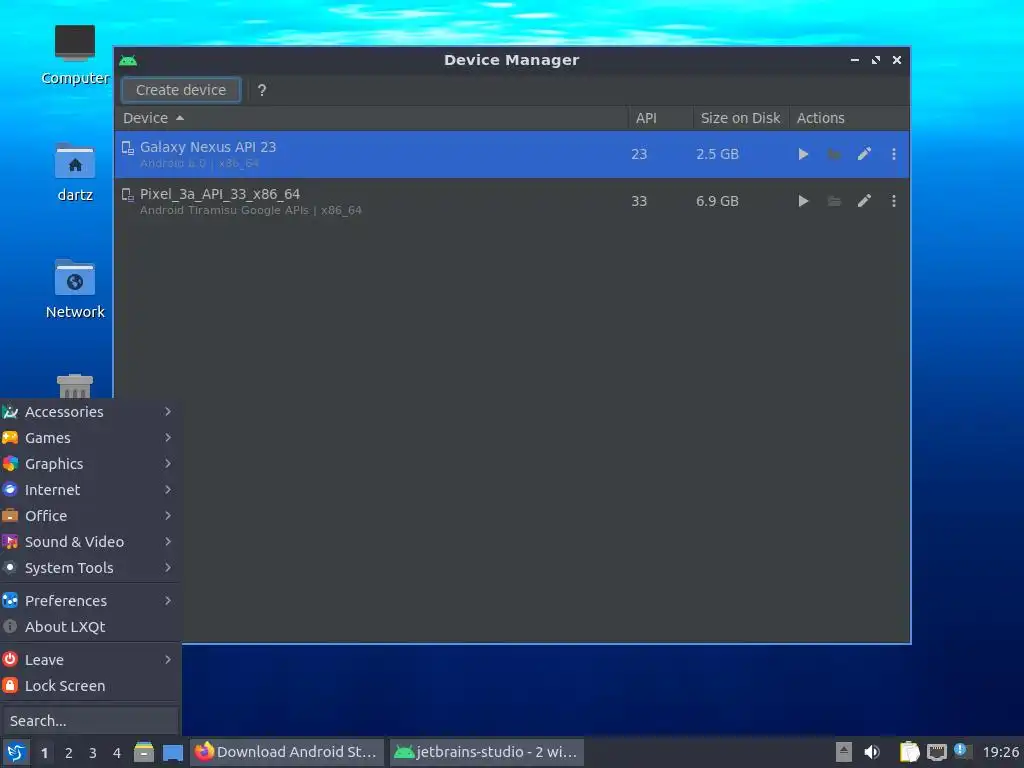Expand the Office menu category
Screen dimensions: 1024x768
pyautogui.click(x=91, y=516)
